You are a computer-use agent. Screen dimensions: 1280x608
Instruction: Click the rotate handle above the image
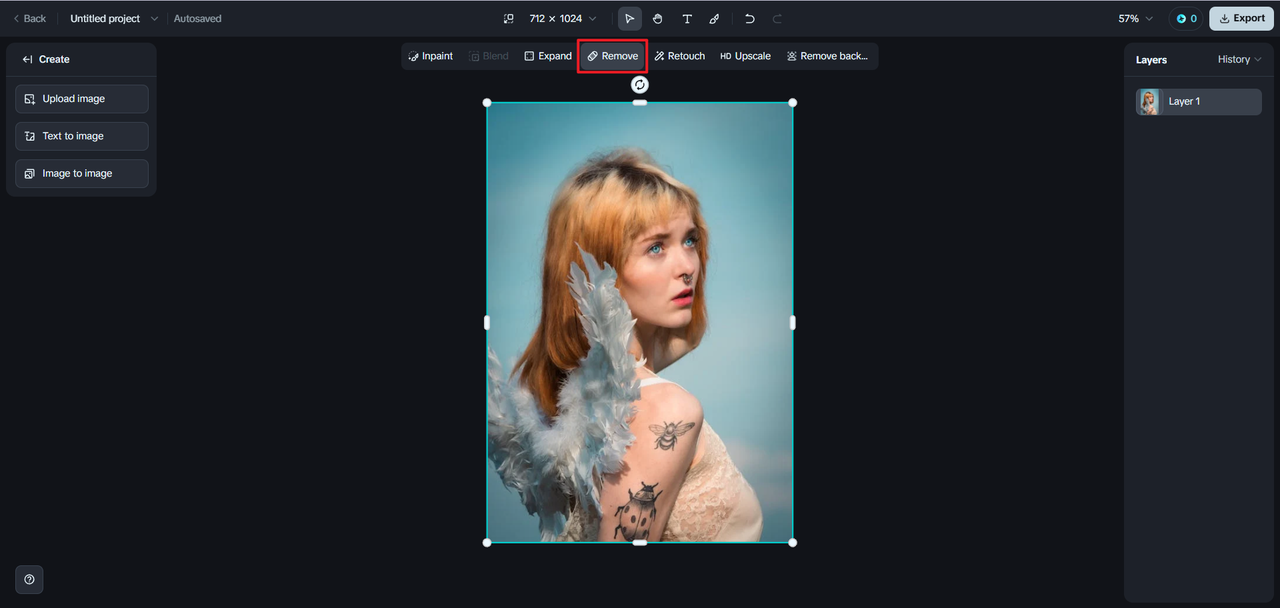click(x=640, y=85)
